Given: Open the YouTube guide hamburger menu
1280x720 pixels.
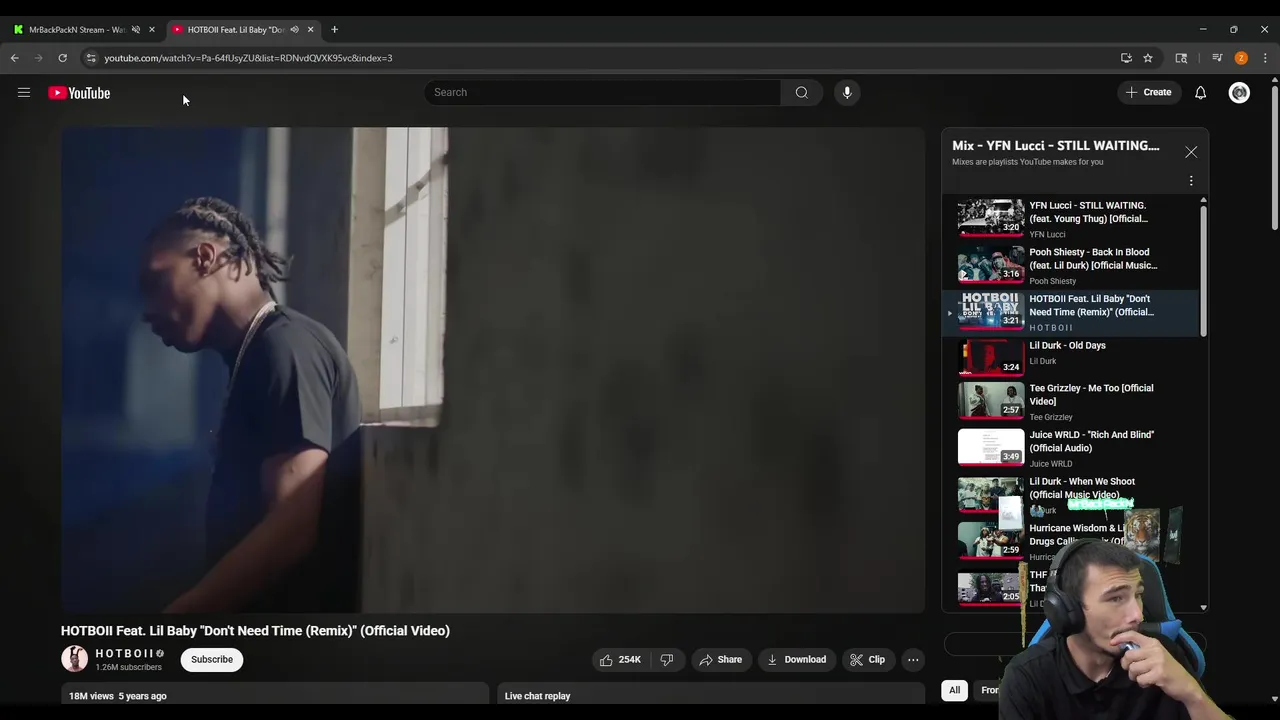Looking at the screenshot, I should (x=24, y=93).
